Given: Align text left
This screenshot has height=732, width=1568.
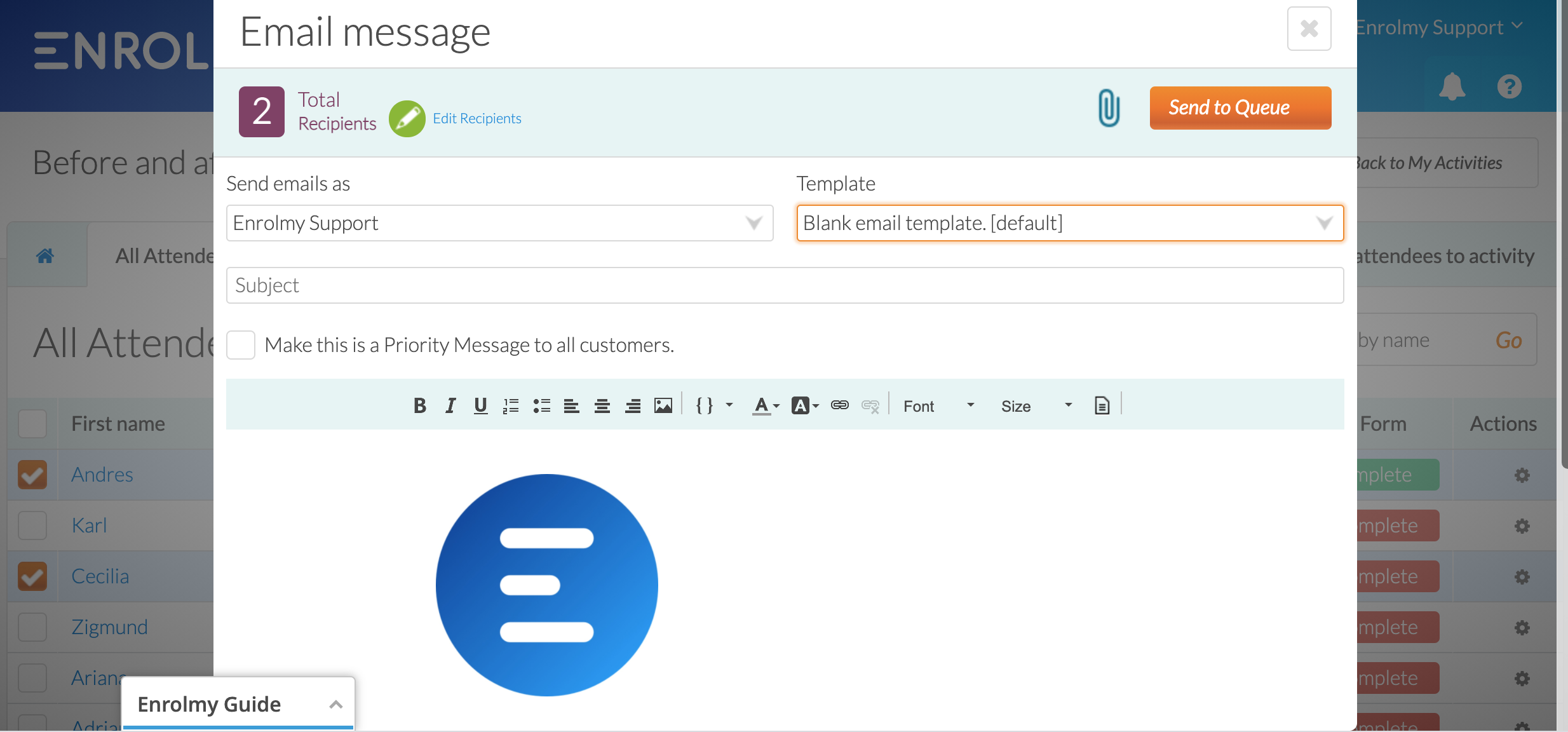Looking at the screenshot, I should point(572,405).
